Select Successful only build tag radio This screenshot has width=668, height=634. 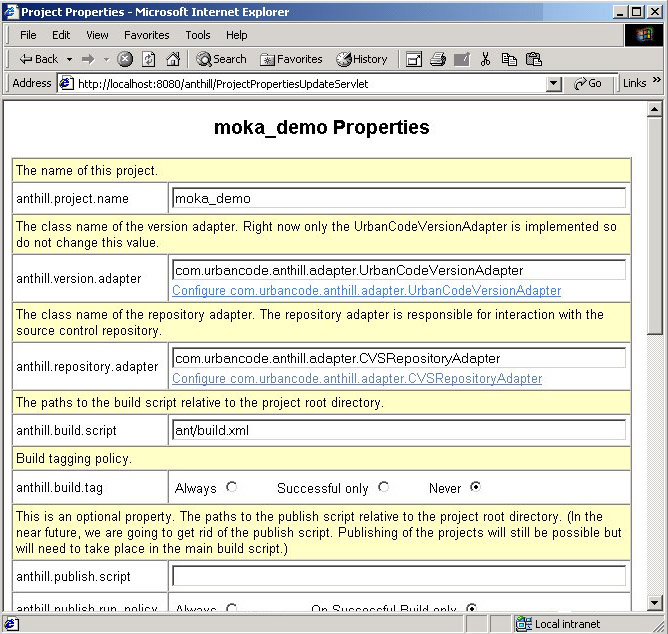(x=383, y=487)
